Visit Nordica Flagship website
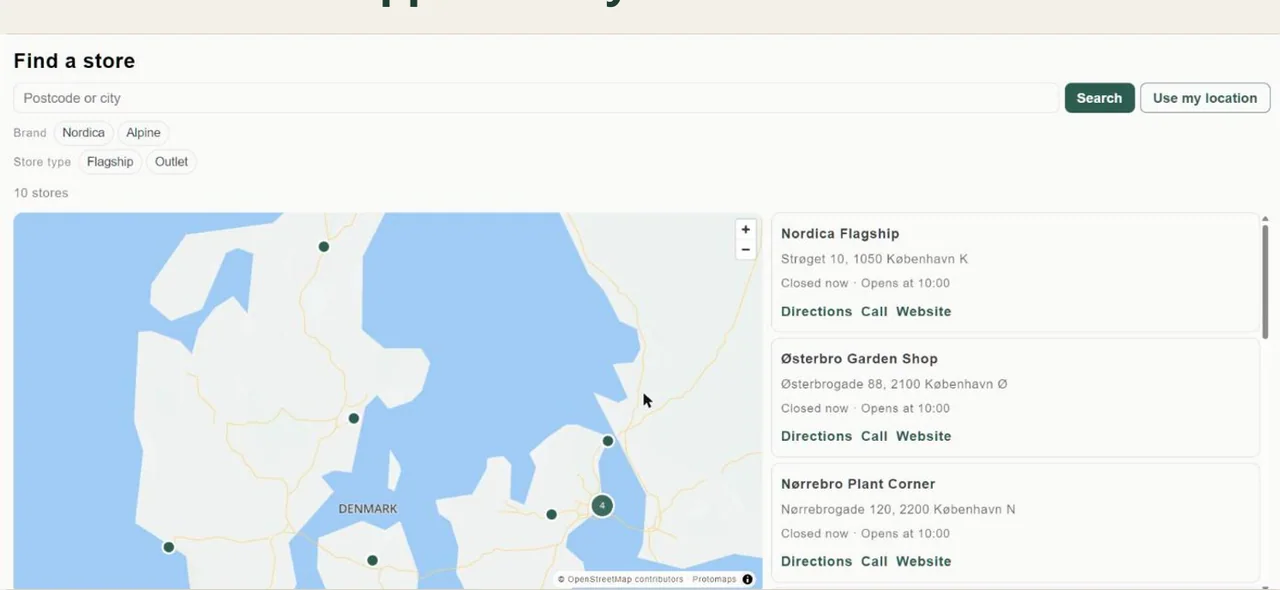This screenshot has height=590, width=1280. coord(923,311)
